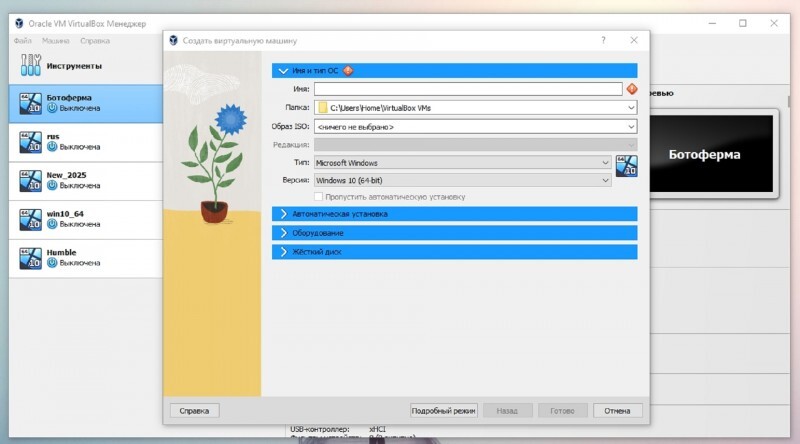The width and height of the screenshot is (800, 444).
Task: Open the disabled Редакция dropdown
Action: point(631,145)
